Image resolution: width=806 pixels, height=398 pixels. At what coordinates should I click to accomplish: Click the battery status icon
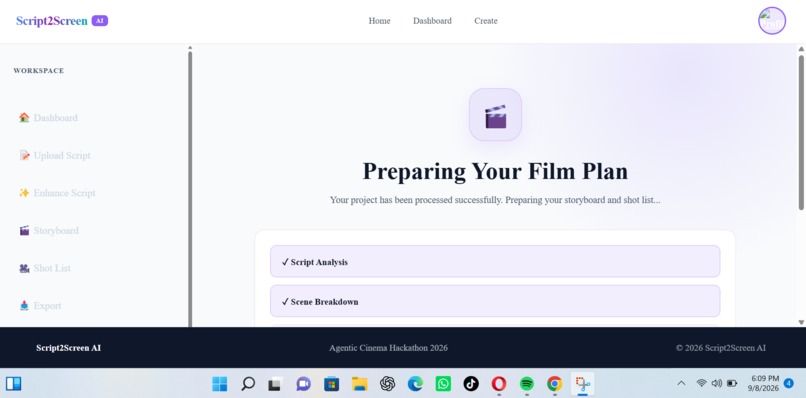point(732,384)
